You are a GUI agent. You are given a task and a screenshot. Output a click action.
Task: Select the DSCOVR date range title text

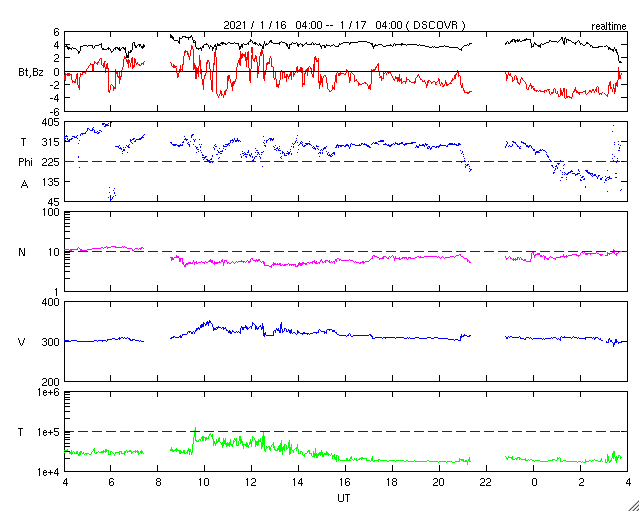click(344, 25)
